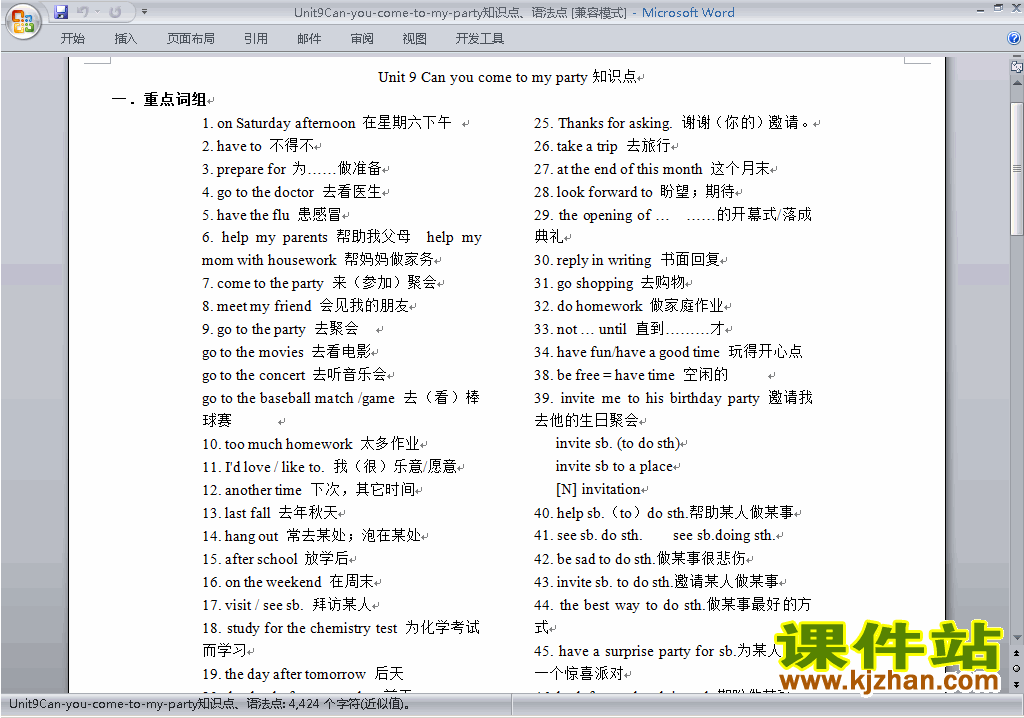Image resolution: width=1024 pixels, height=718 pixels.
Task: Click the vertical scrollbar thumb
Action: (1016, 169)
